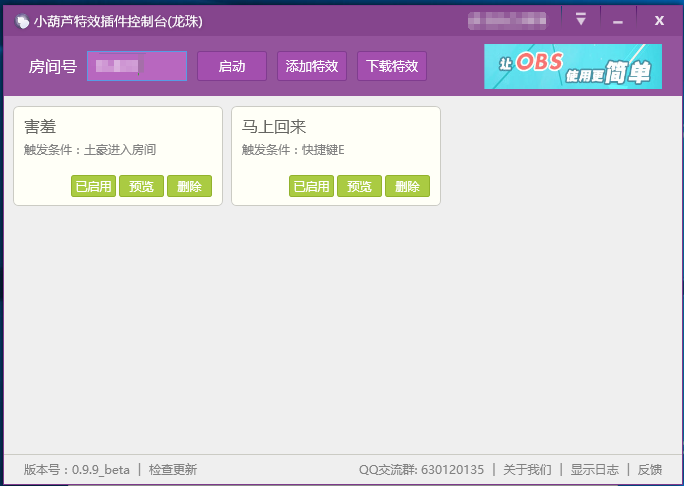Delete the 害羞 effect

(x=189, y=186)
